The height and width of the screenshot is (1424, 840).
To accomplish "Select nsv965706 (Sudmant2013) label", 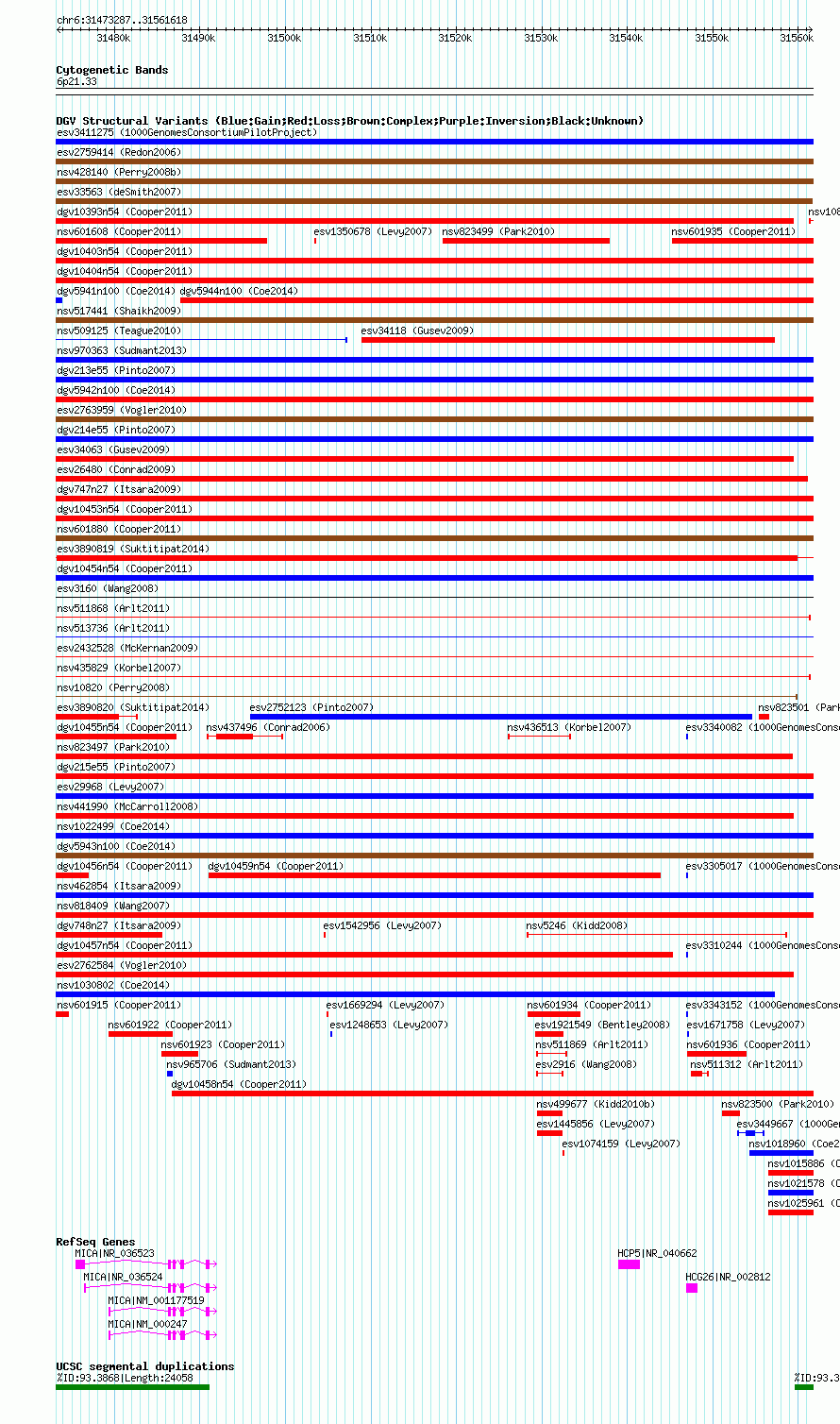I will tap(231, 1064).
